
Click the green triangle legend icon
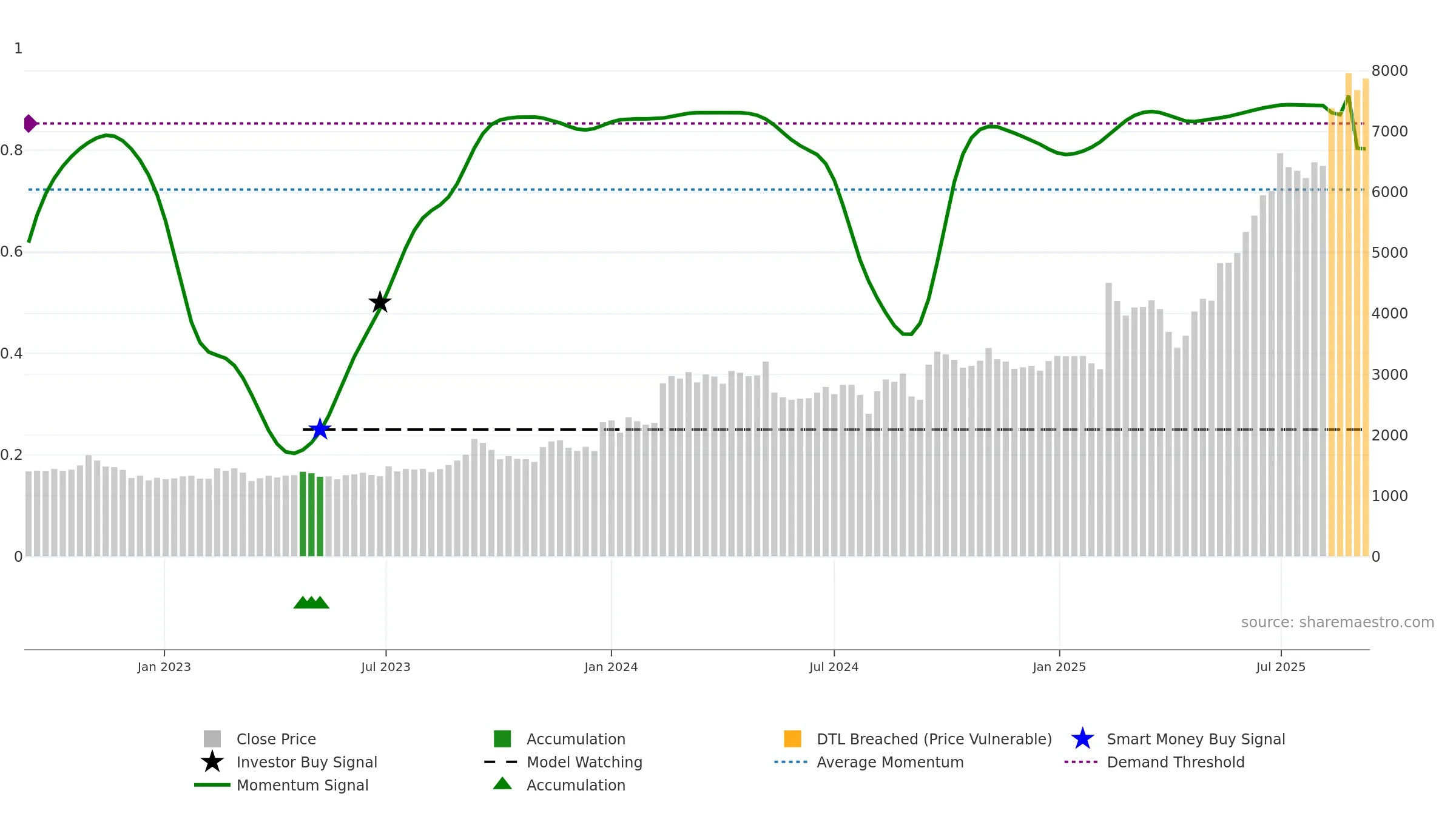(x=502, y=784)
